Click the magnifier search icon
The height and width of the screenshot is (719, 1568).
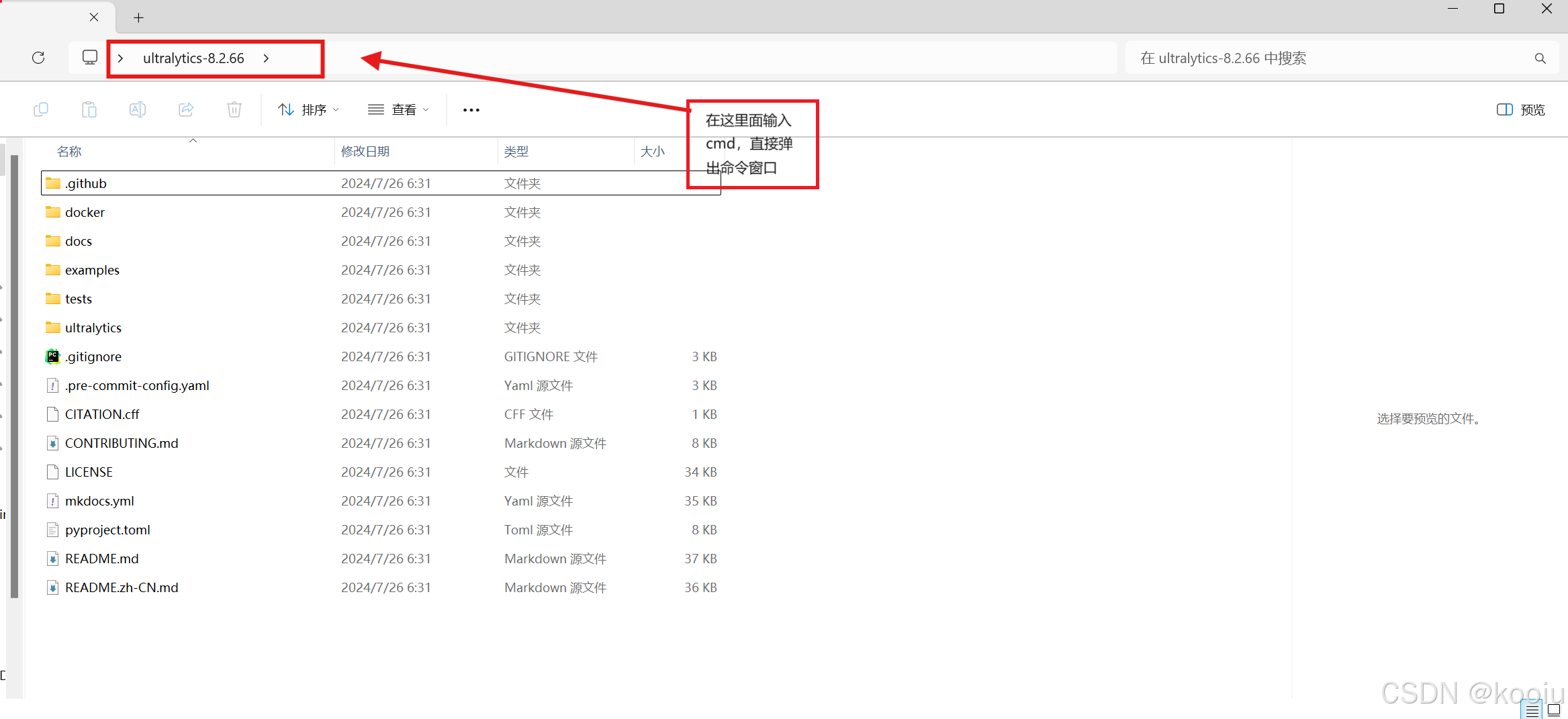tap(1540, 58)
